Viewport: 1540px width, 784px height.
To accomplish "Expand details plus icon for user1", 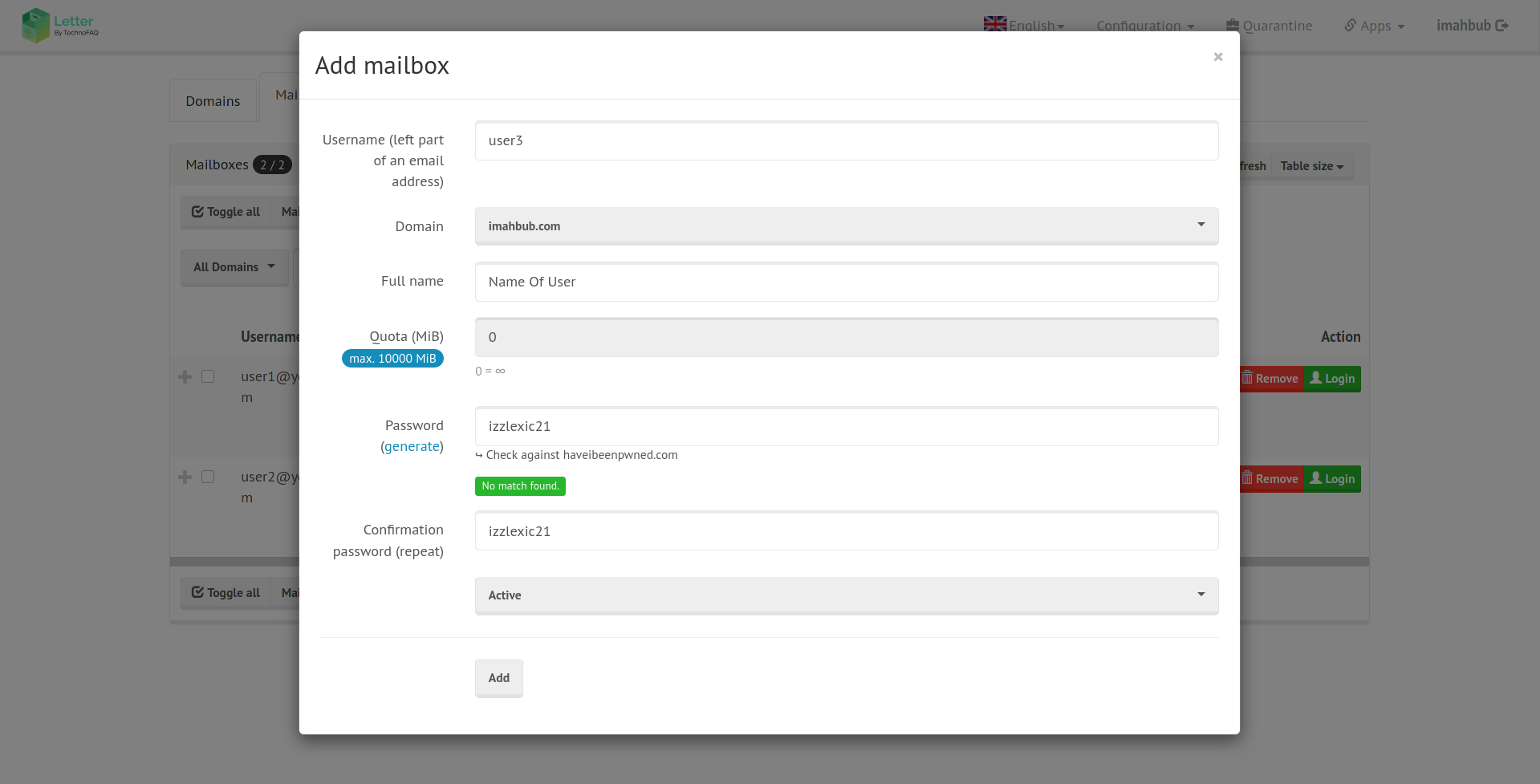I will (185, 376).
